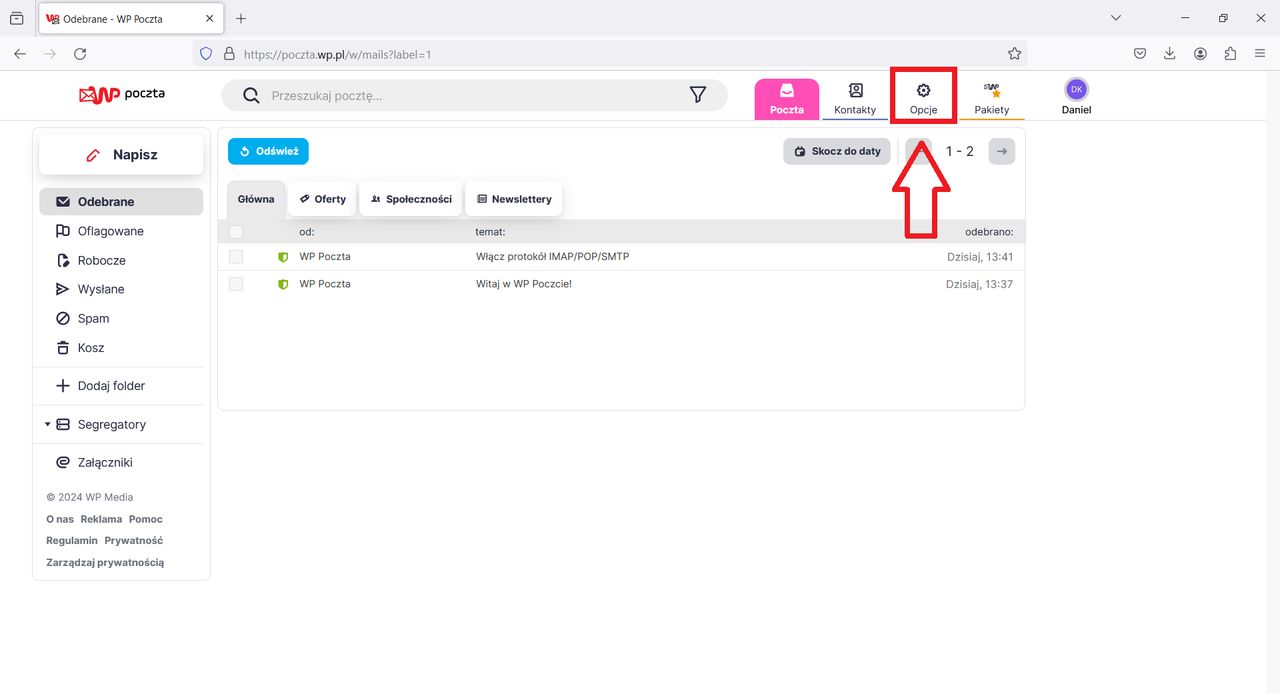Click the WP Poczta logo
This screenshot has width=1280, height=694.
coord(122,94)
